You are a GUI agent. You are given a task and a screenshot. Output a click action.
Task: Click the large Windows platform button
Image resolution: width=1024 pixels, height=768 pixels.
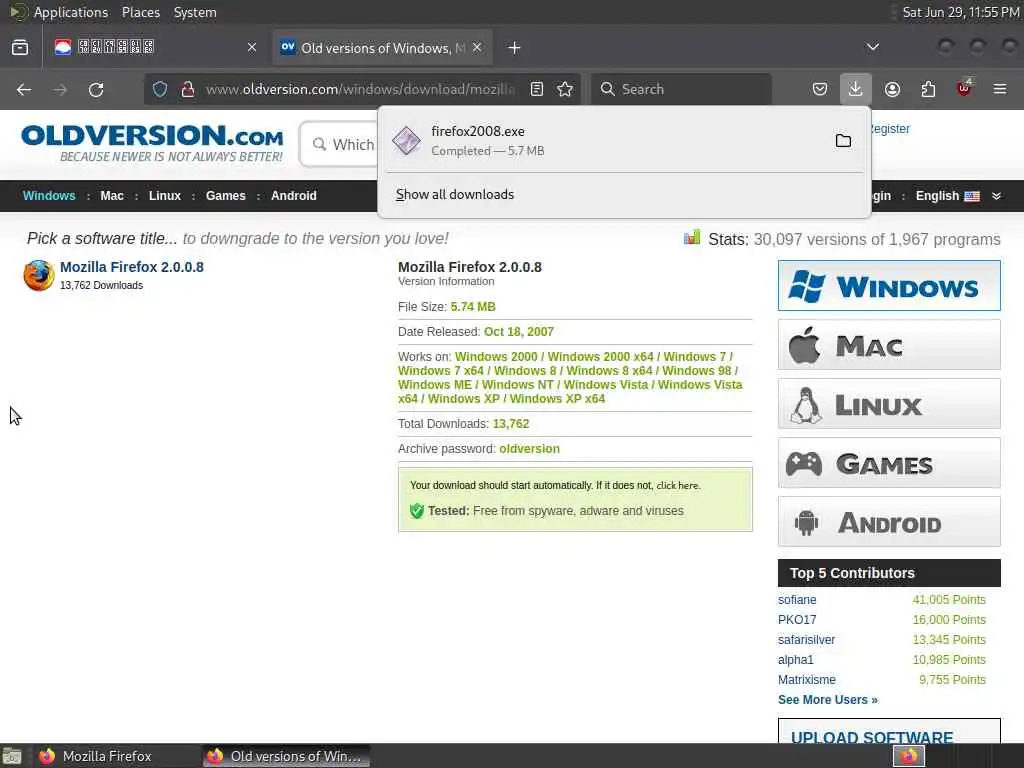(x=889, y=286)
